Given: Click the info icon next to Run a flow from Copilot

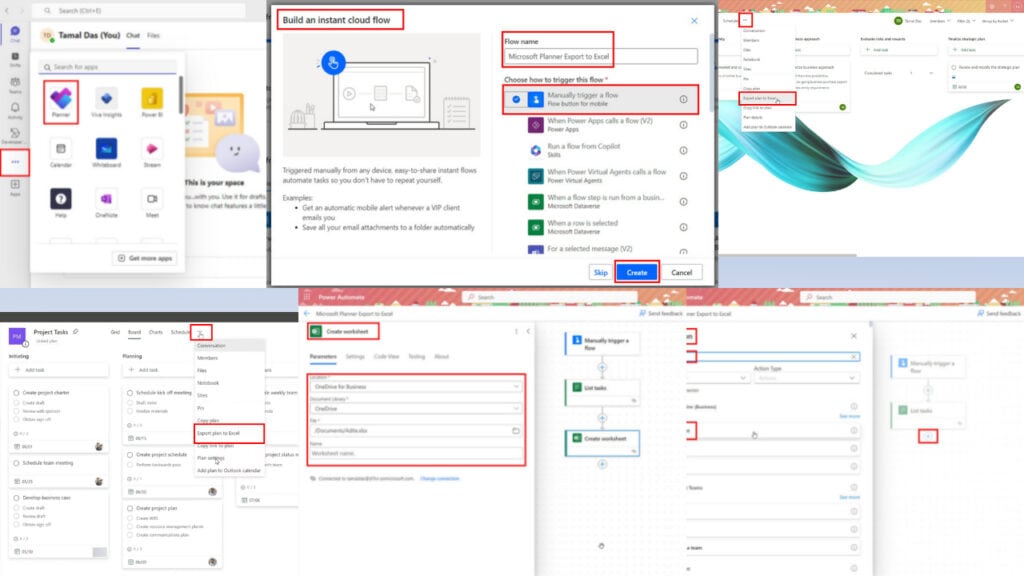Looking at the screenshot, I should [x=682, y=149].
